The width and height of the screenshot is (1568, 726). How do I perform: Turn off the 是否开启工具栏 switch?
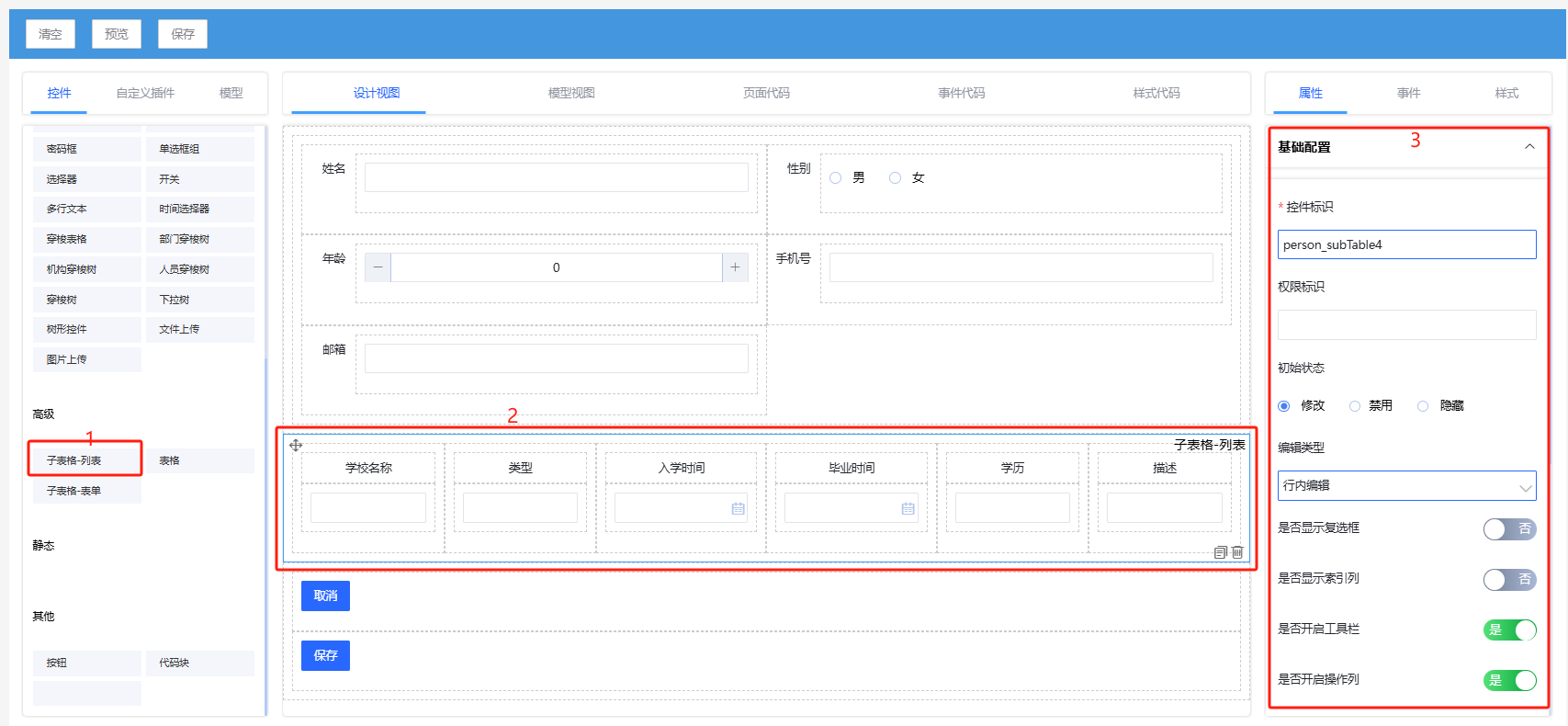pos(1509,630)
